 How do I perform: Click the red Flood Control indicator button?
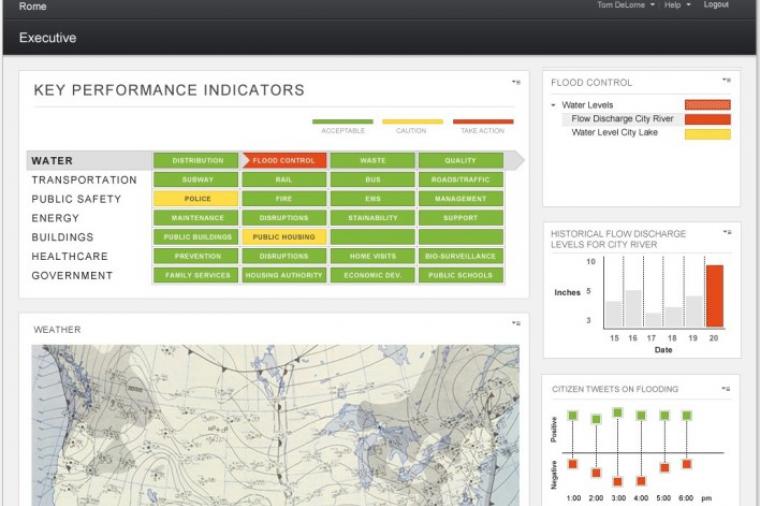[283, 161]
